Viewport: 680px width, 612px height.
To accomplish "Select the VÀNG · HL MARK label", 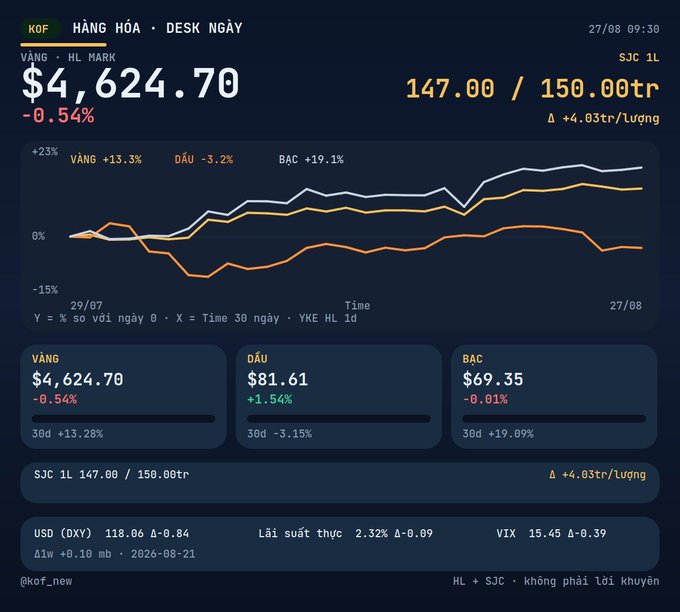I will point(68,57).
